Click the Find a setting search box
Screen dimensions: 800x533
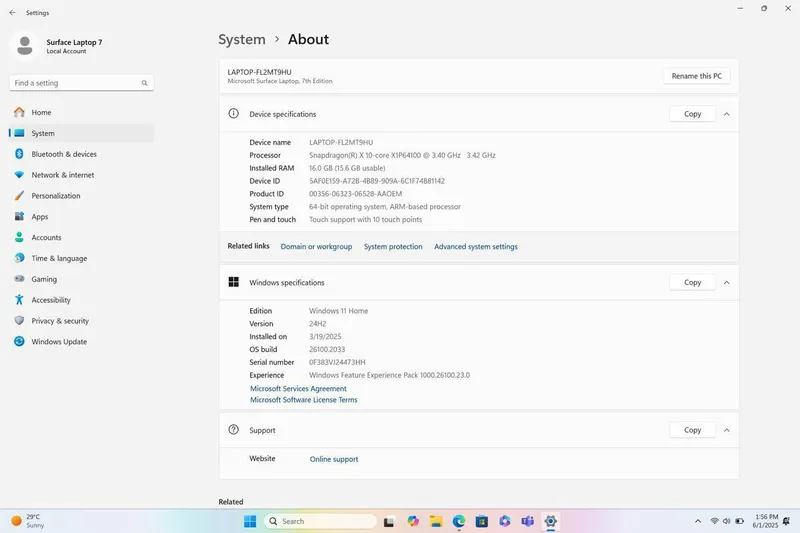[81, 83]
